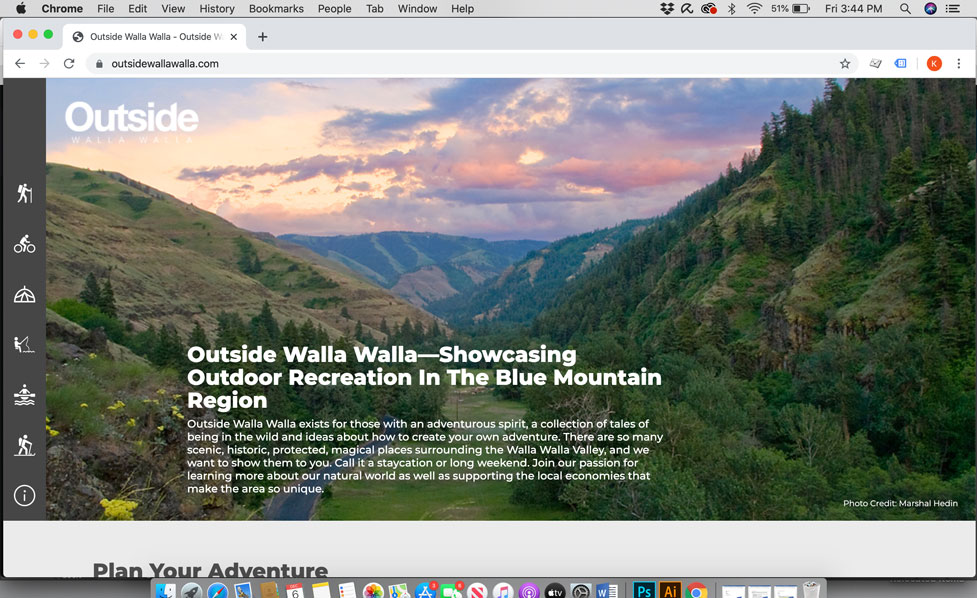Select the kayaking paddle icon
The image size is (977, 598).
[x=24, y=396]
